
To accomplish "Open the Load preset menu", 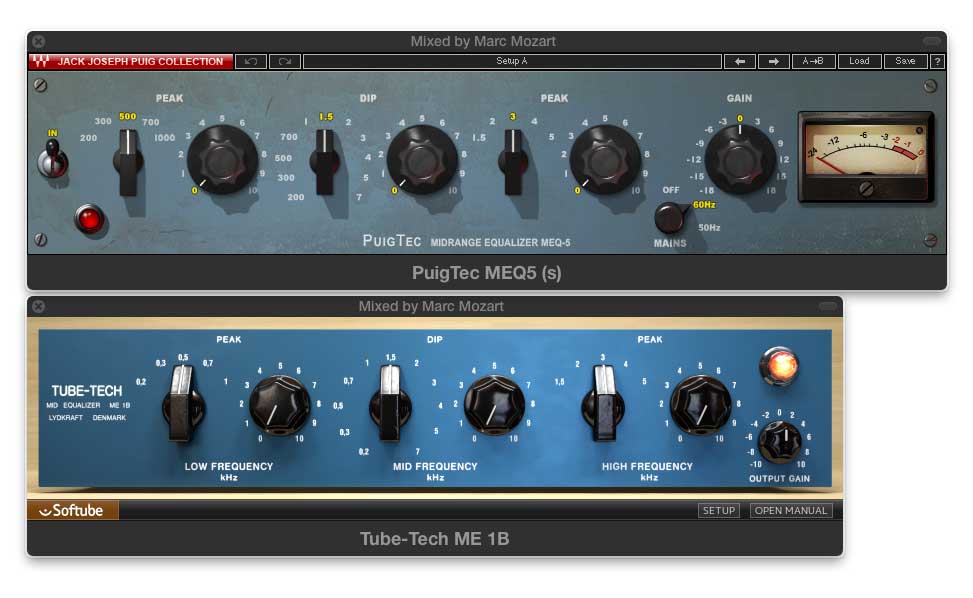I will point(859,61).
